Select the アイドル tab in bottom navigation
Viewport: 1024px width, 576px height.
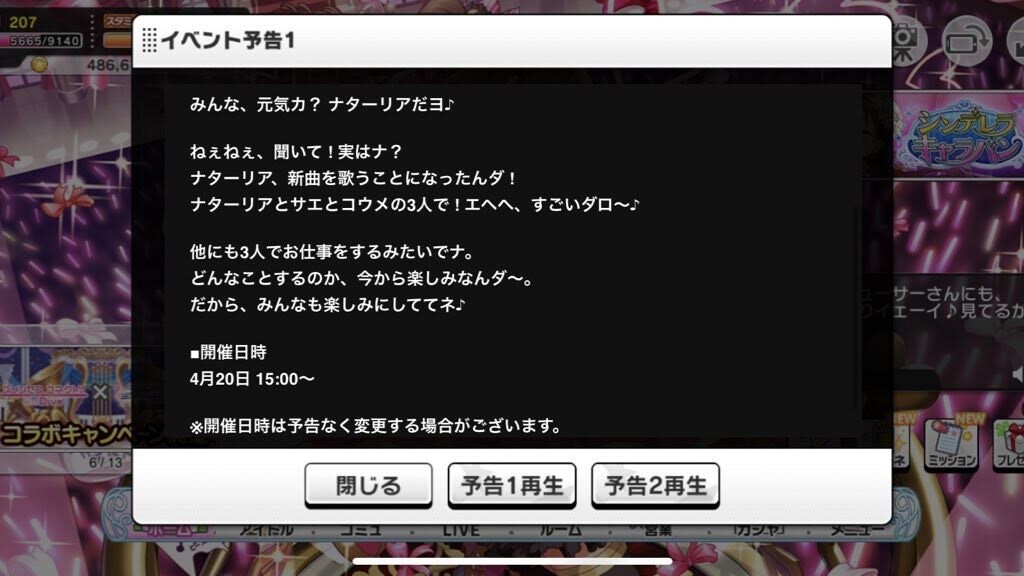pyautogui.click(x=266, y=530)
